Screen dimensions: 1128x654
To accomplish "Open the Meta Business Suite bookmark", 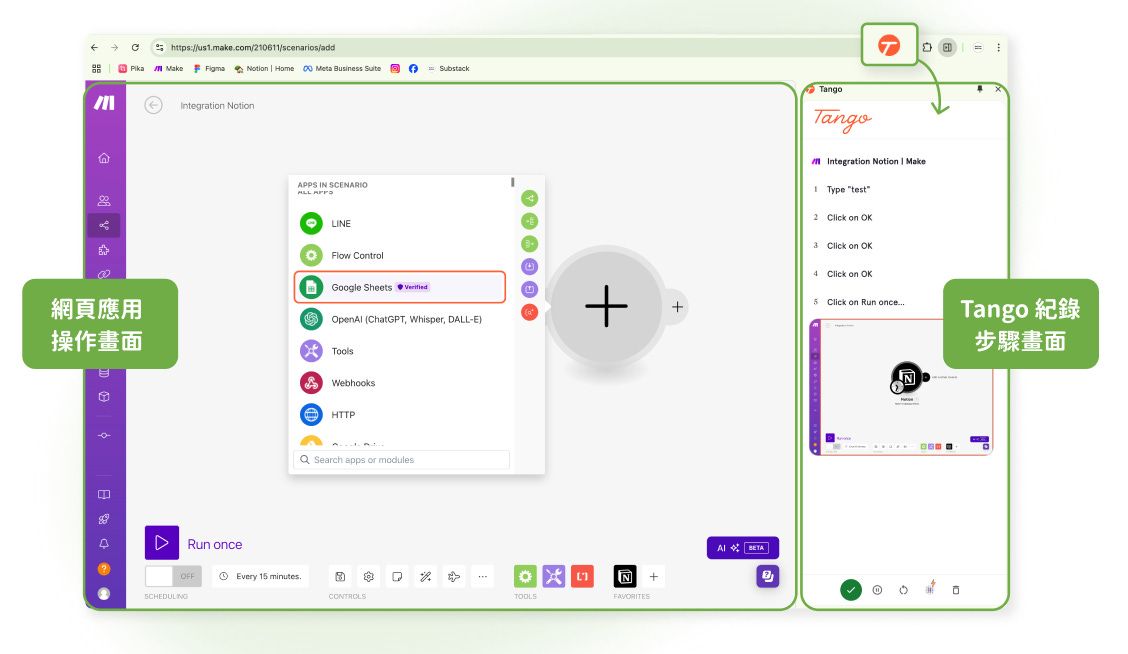I will tap(342, 68).
